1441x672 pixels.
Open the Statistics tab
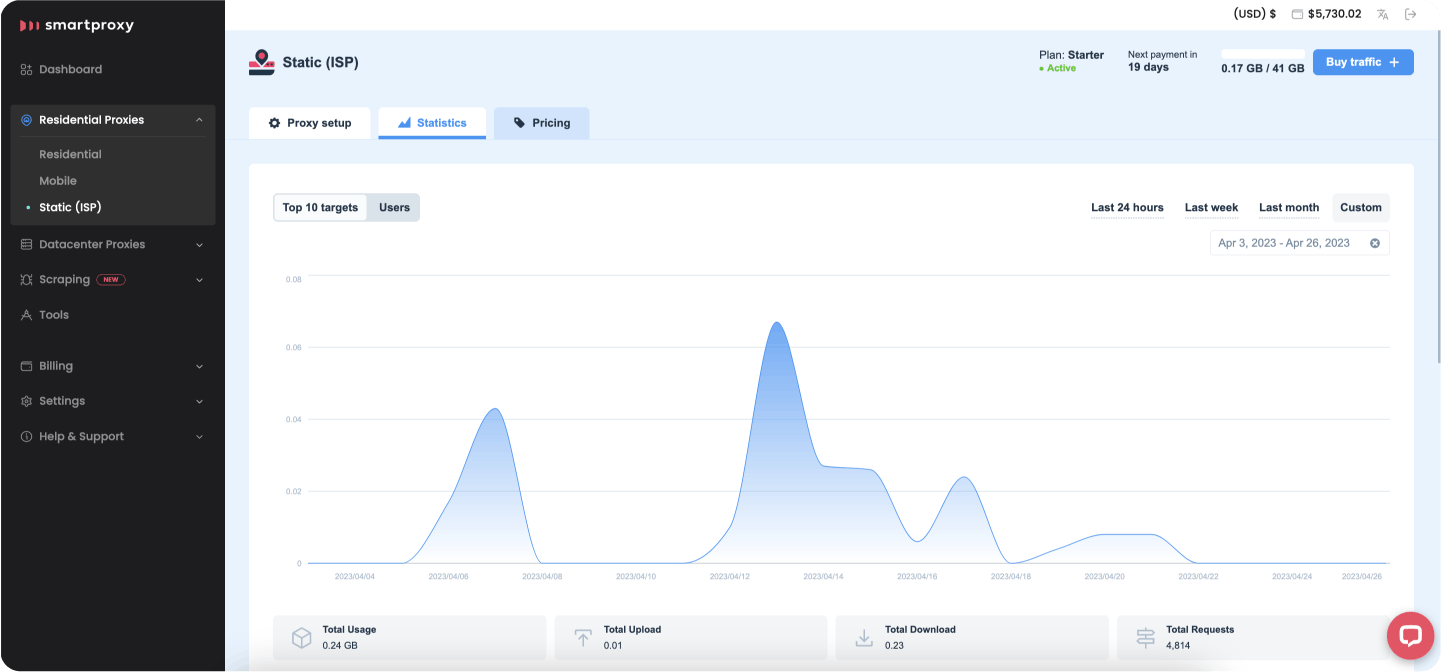point(432,123)
